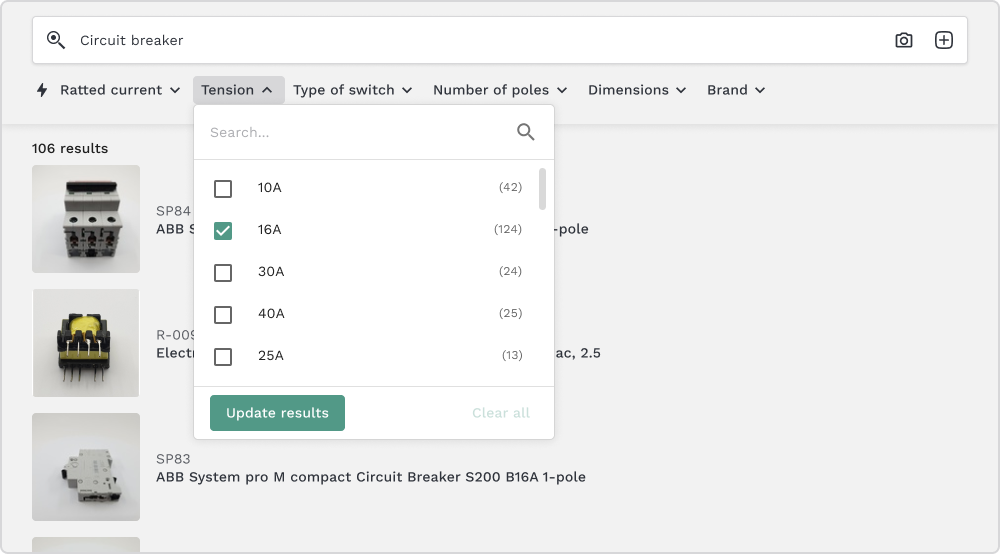Click the search icon in the Tension dropdown
Viewport: 1000px width, 554px height.
click(525, 132)
